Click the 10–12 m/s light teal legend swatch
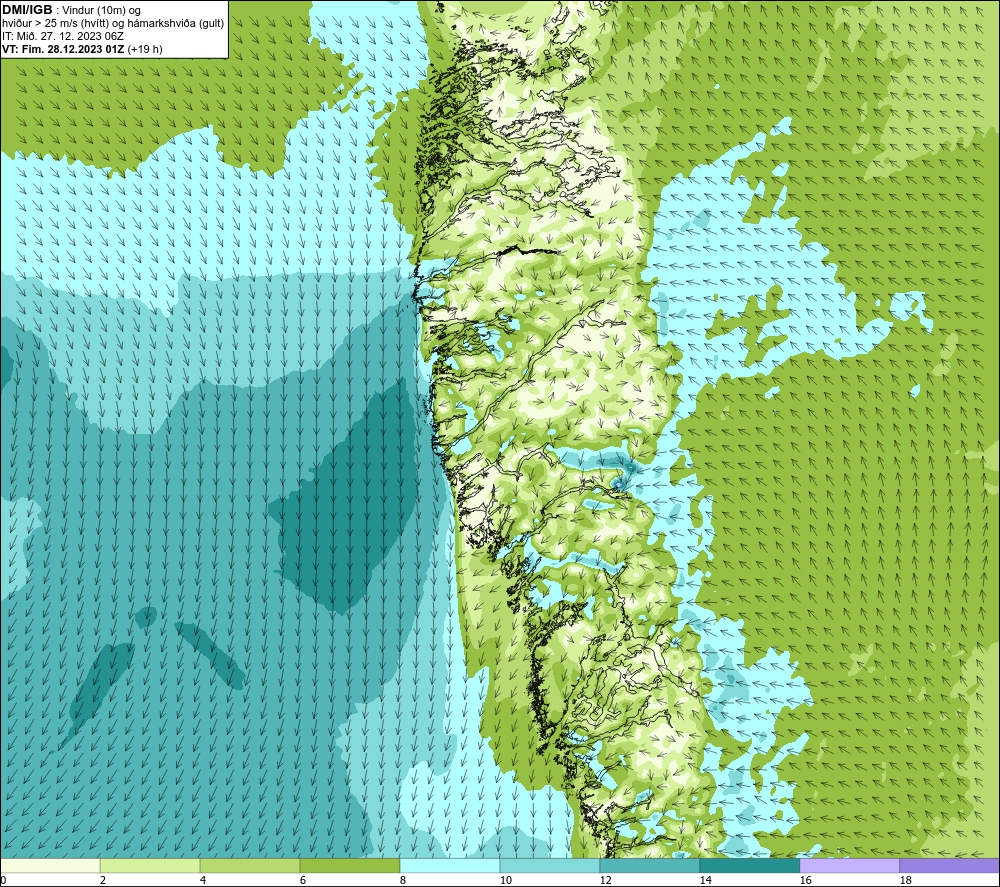The width and height of the screenshot is (1000, 887). 549,865
